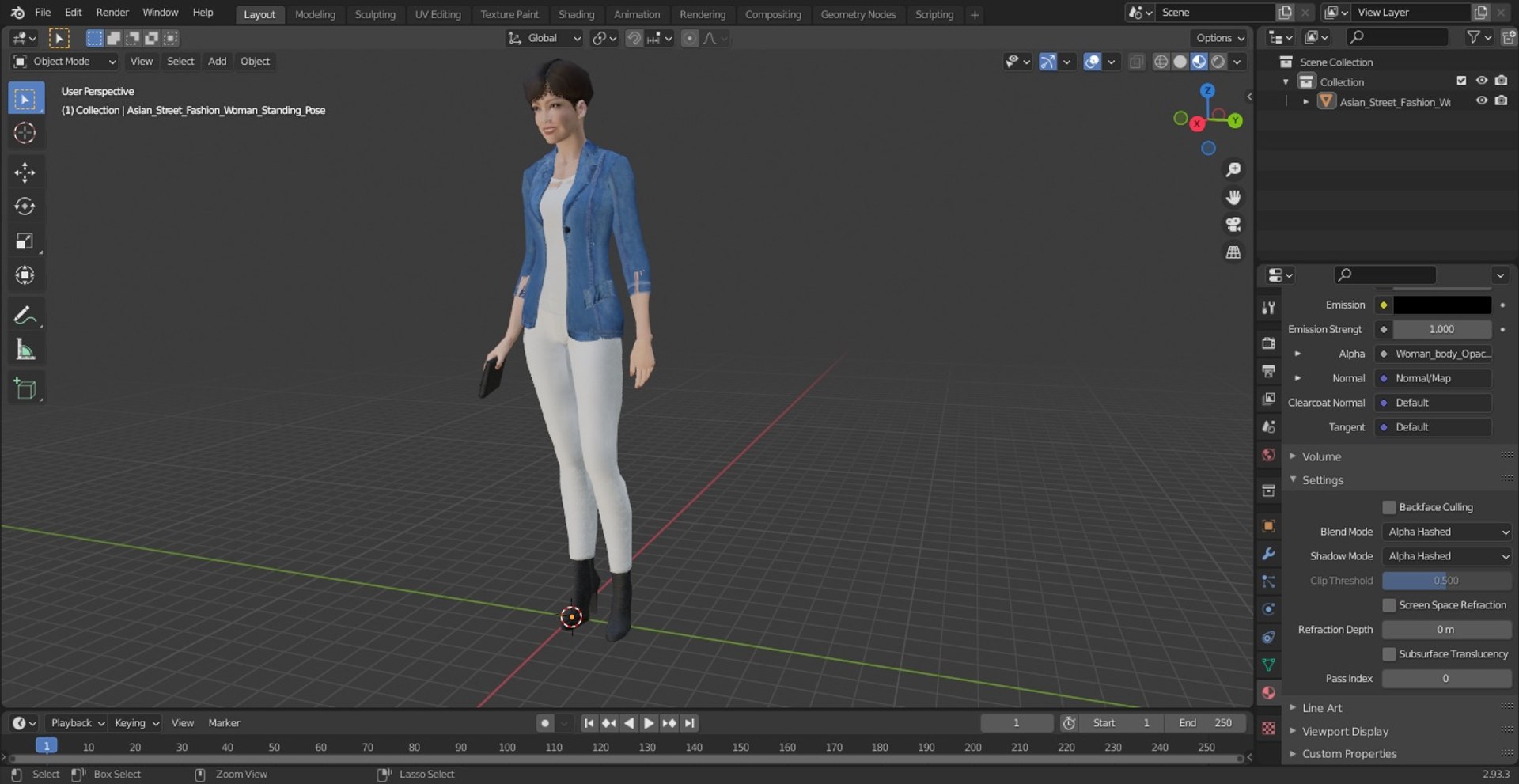The image size is (1519, 784).
Task: Open the Render properties tab
Action: (1268, 343)
